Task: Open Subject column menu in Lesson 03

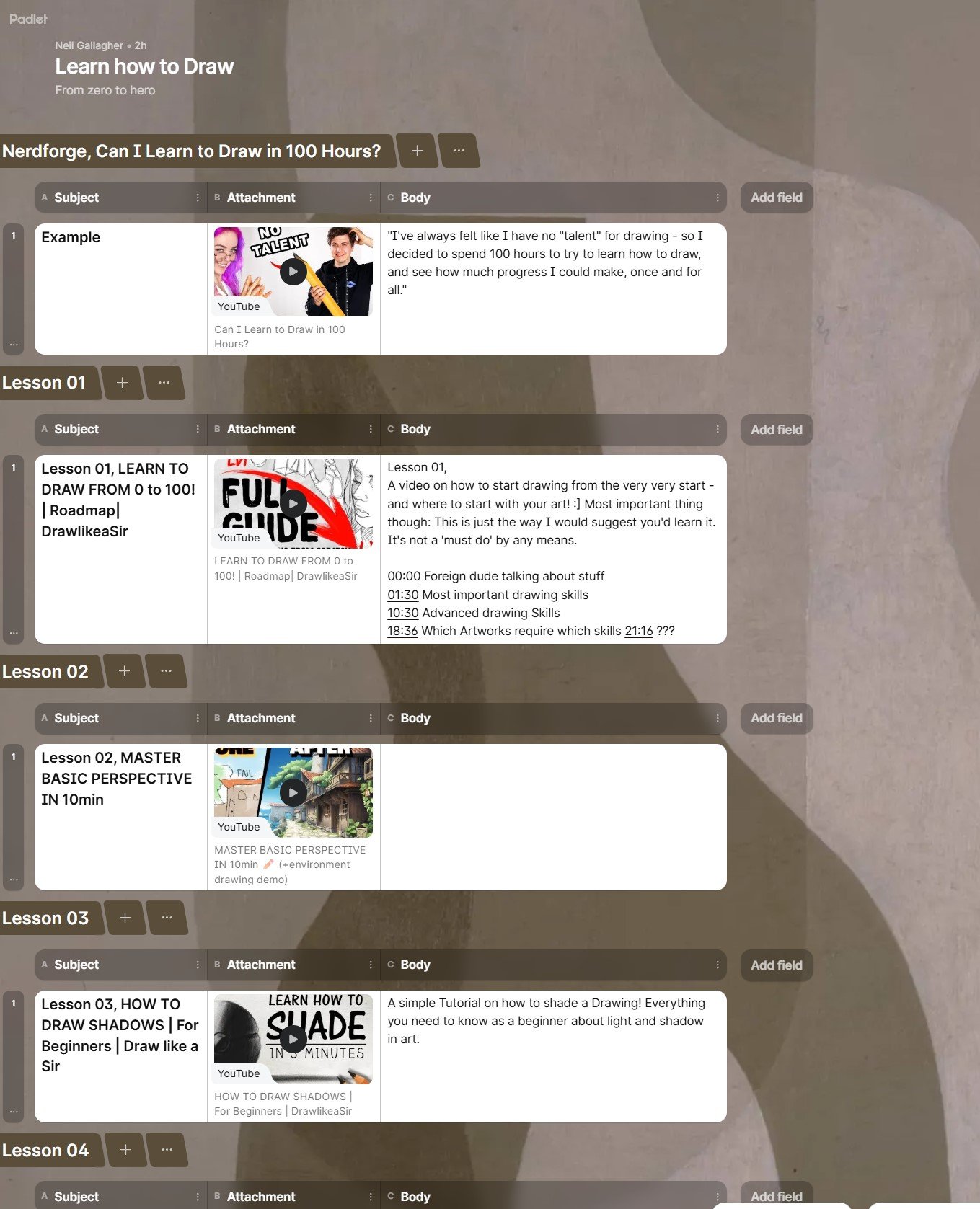Action: point(198,965)
